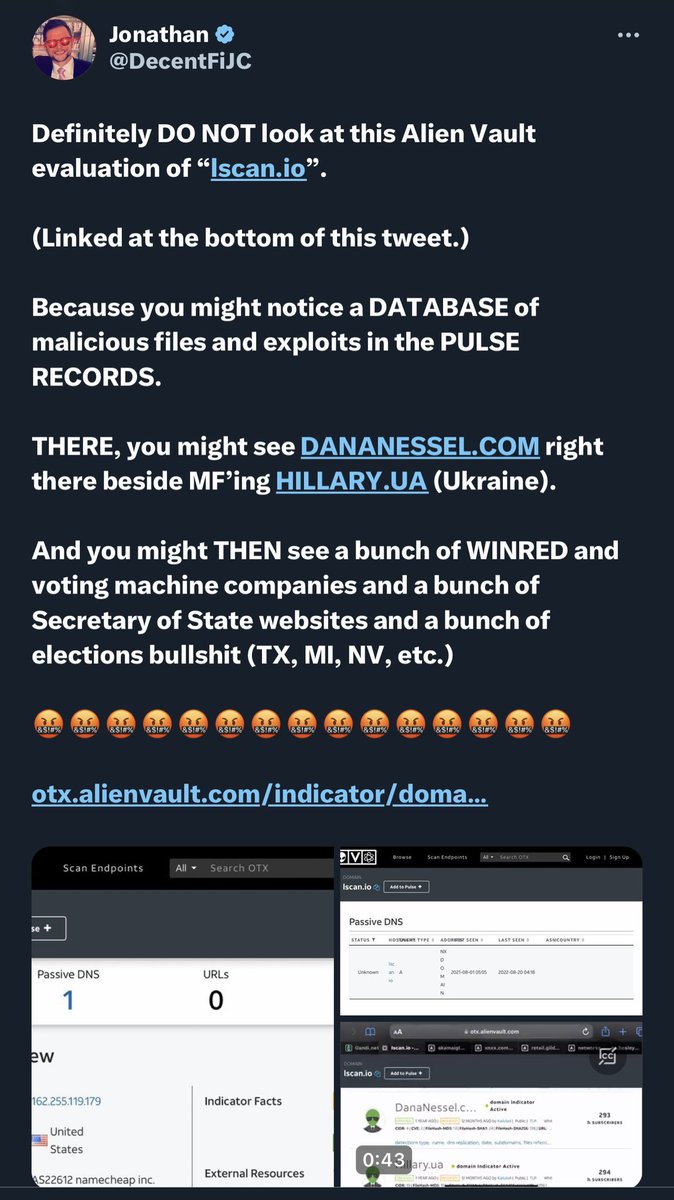This screenshot has width=674, height=1200.
Task: Follow the HILLARY.UA link
Action: point(351,479)
